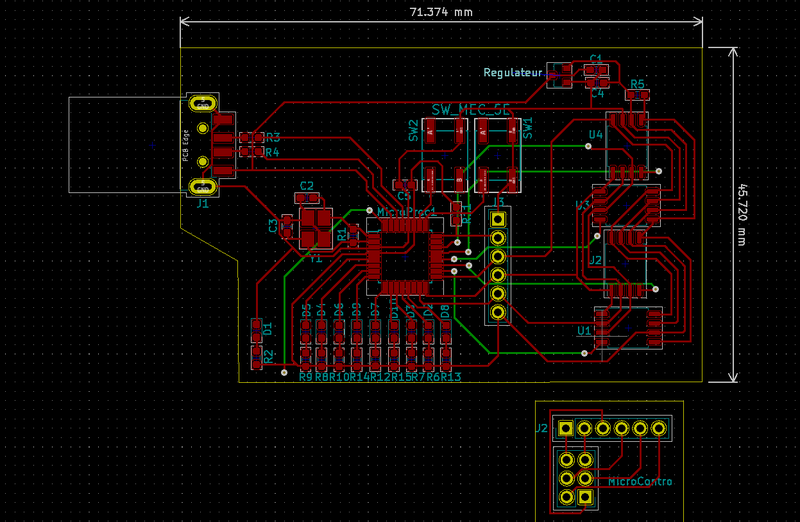Image resolution: width=800 pixels, height=522 pixels.
Task: Select resistor R3 near the USB connector
Action: point(251,137)
